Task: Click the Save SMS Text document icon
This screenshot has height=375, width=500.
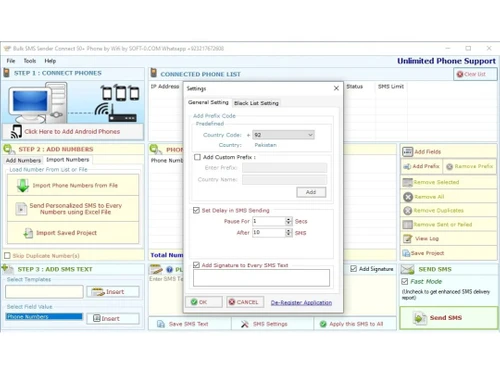Action: click(x=161, y=324)
